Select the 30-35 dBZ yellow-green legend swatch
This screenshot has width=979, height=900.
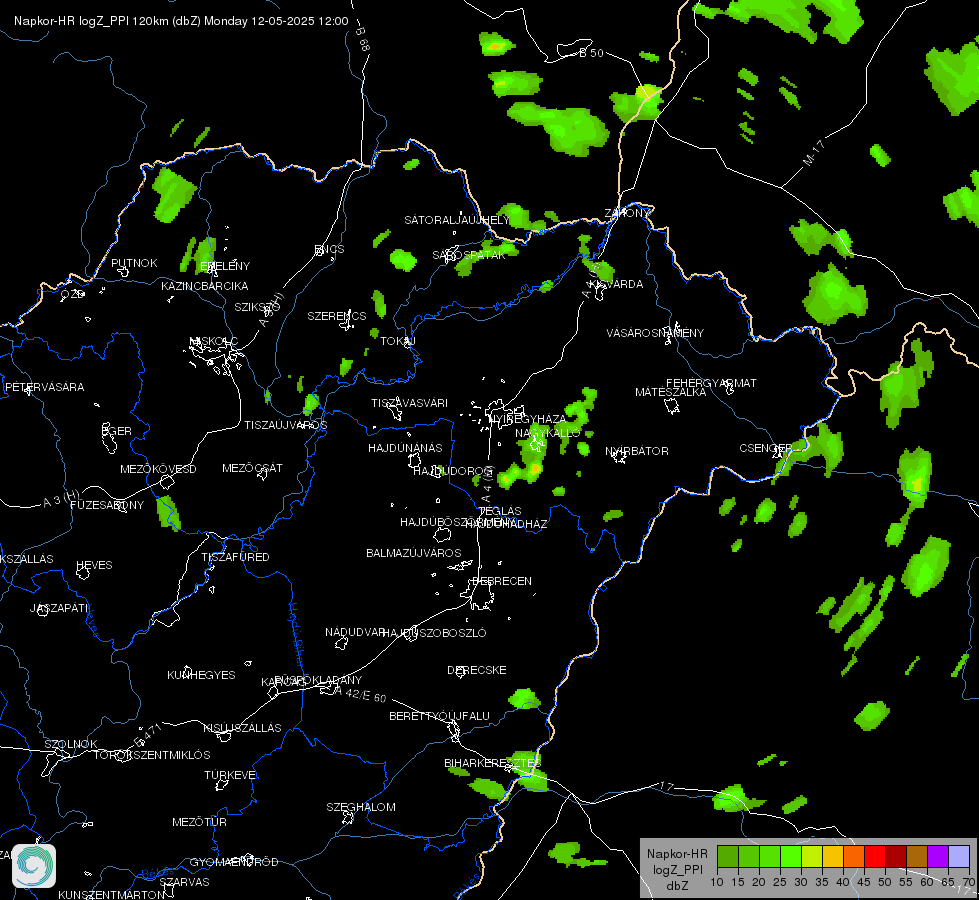[x=812, y=856]
